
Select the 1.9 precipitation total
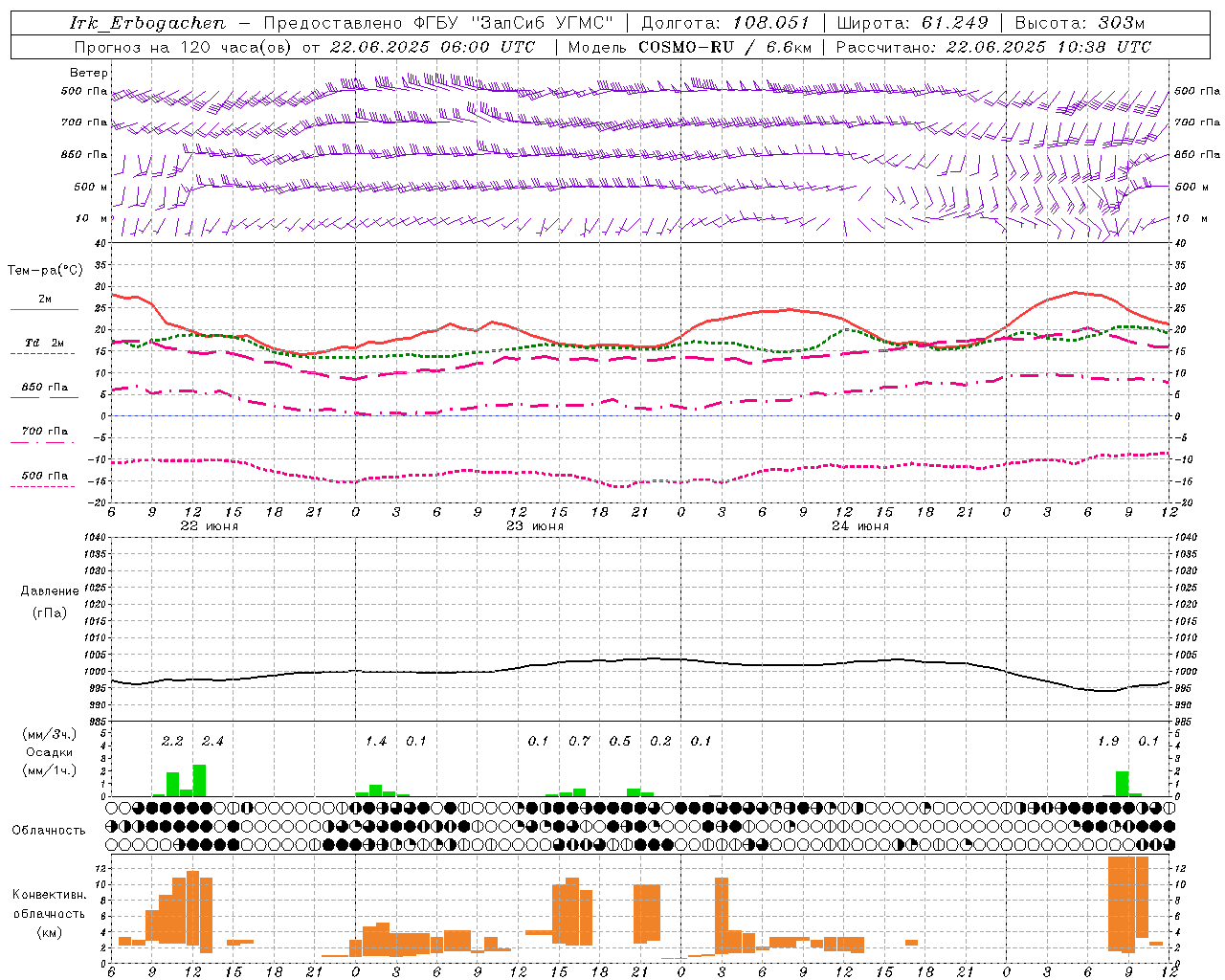click(1108, 741)
